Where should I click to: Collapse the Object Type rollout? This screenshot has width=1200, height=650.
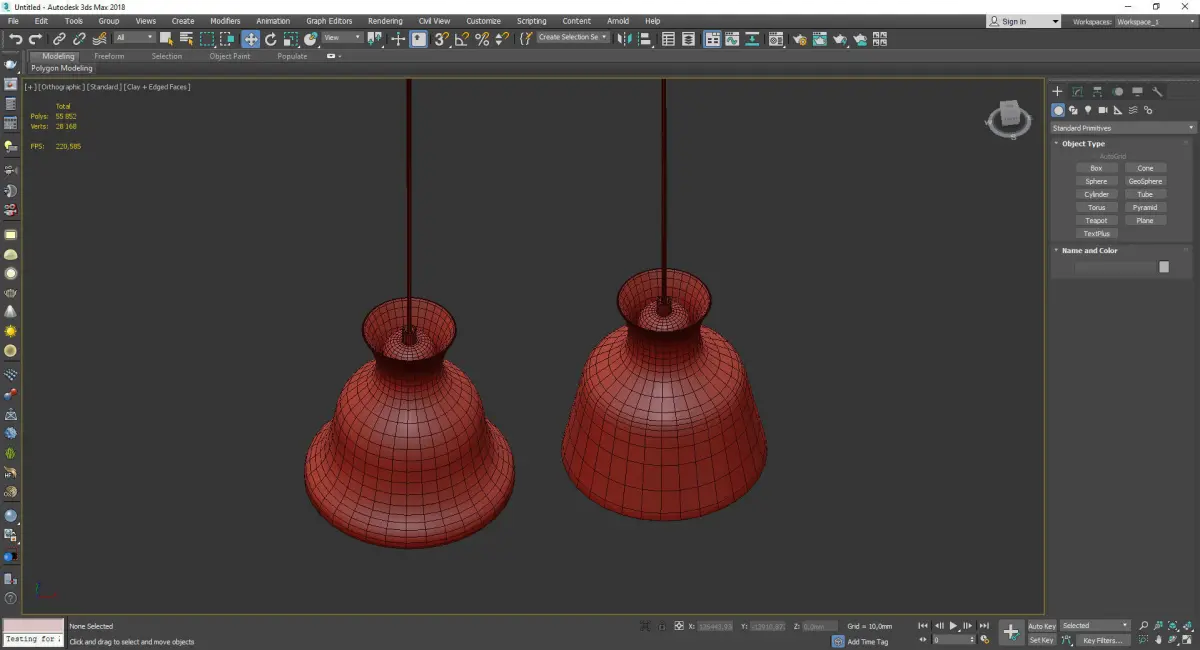coord(1083,144)
